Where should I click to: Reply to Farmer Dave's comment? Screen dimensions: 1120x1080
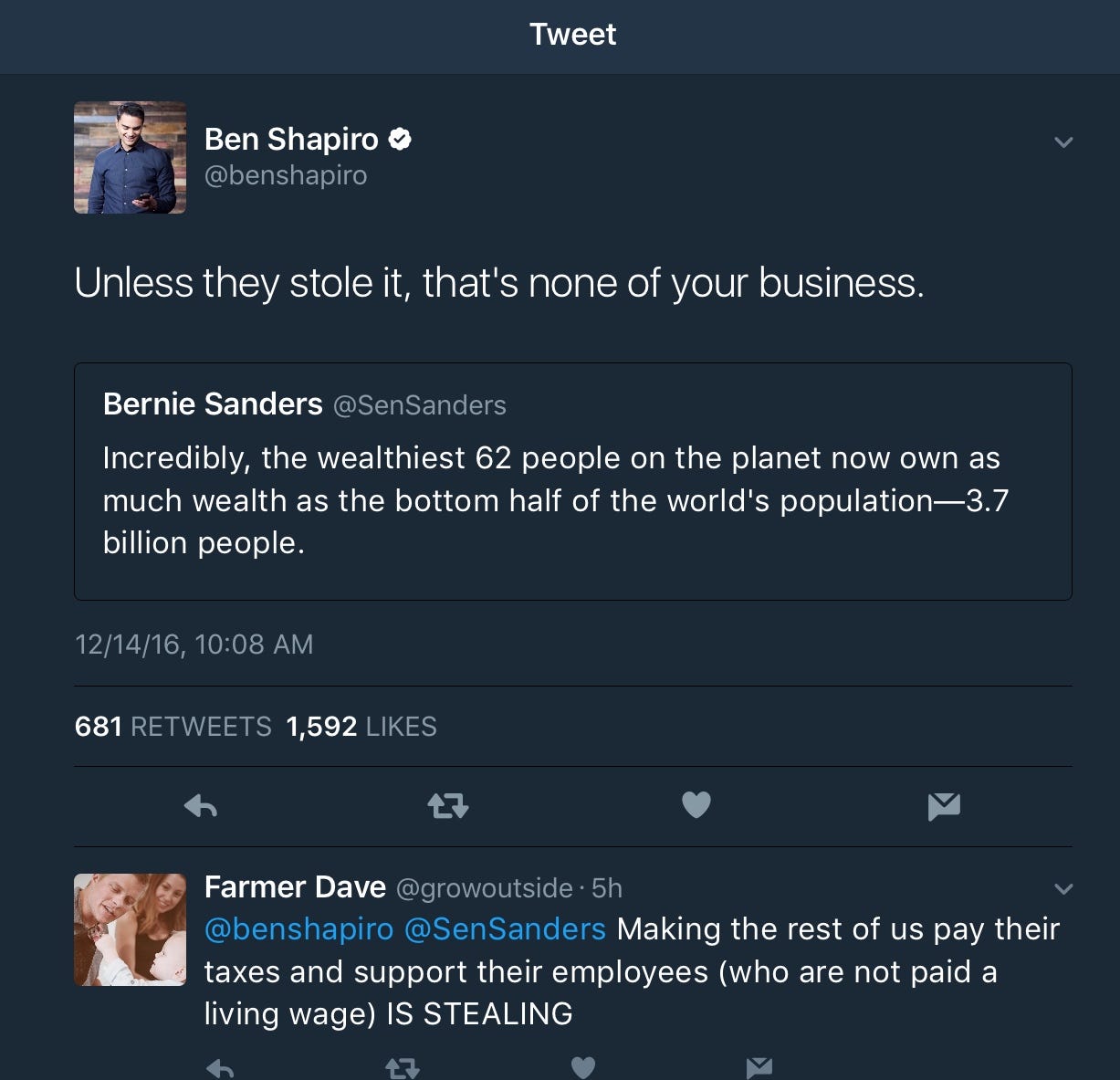tap(220, 1066)
